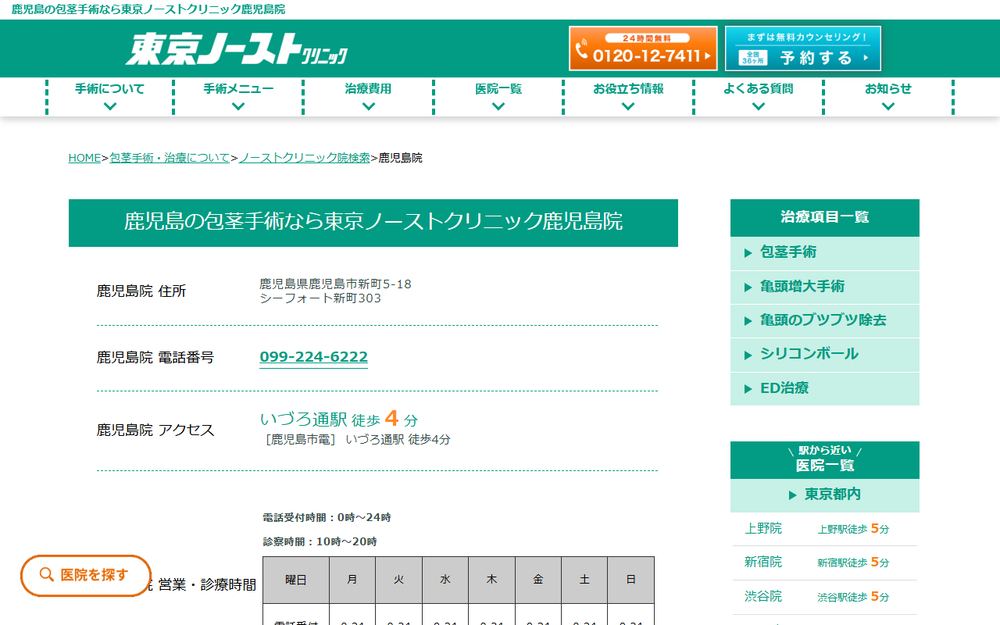Expand chevron under よくある質問

(x=758, y=107)
